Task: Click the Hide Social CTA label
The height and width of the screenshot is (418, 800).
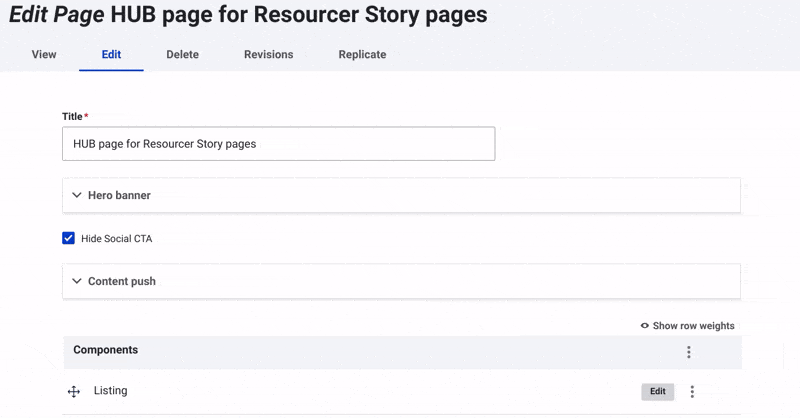Action: tap(116, 238)
